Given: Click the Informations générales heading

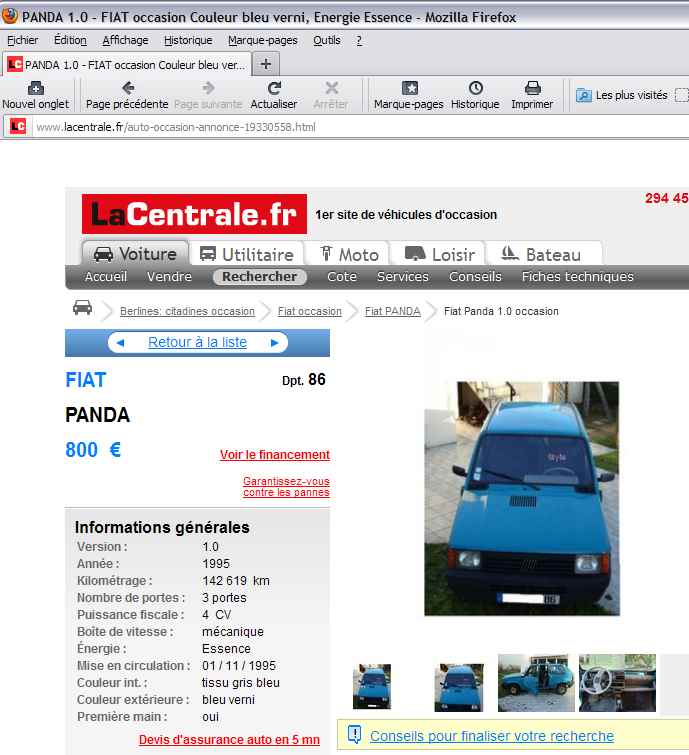Looking at the screenshot, I should [162, 527].
